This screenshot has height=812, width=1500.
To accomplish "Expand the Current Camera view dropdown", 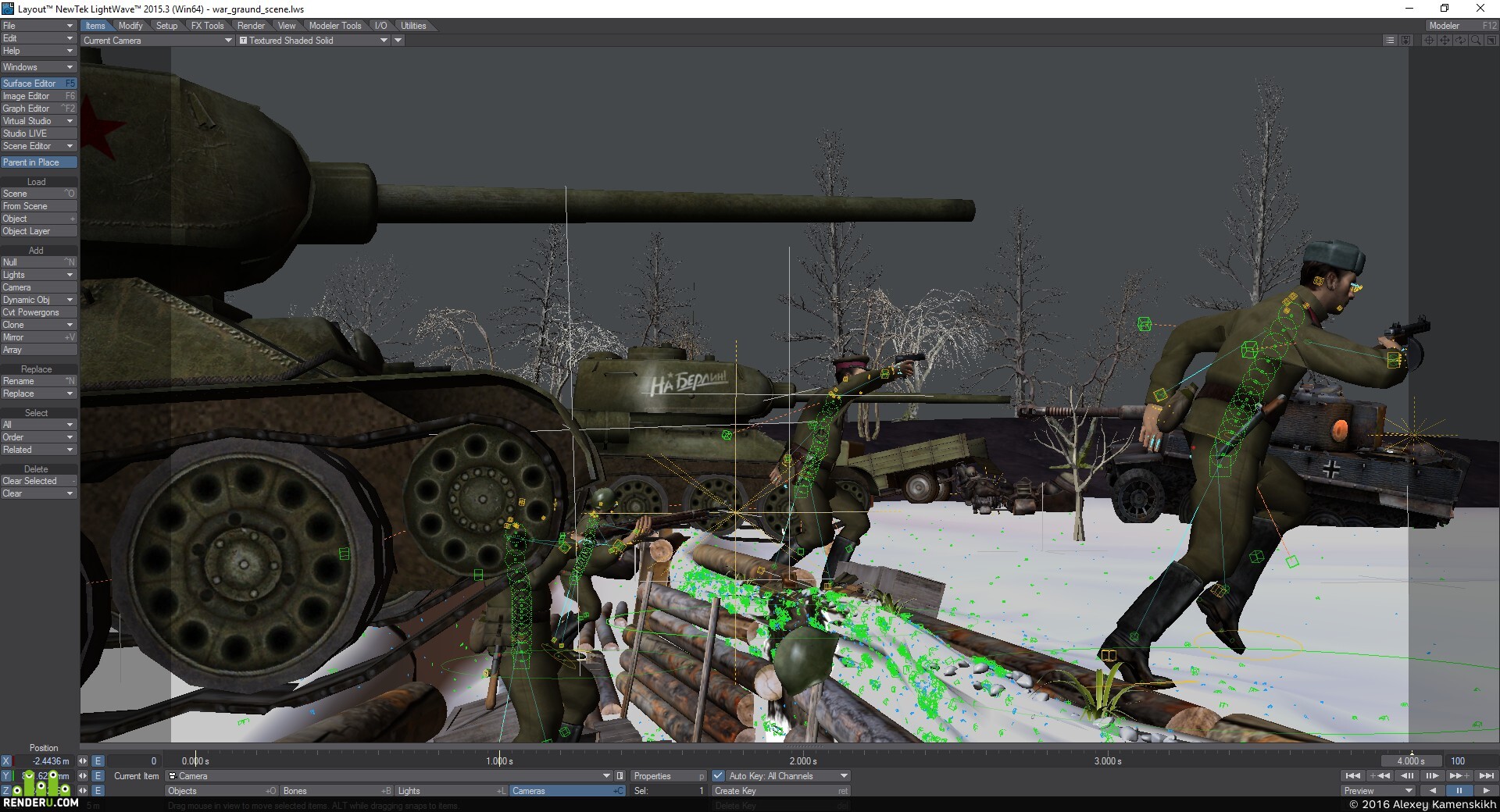I will pos(157,41).
